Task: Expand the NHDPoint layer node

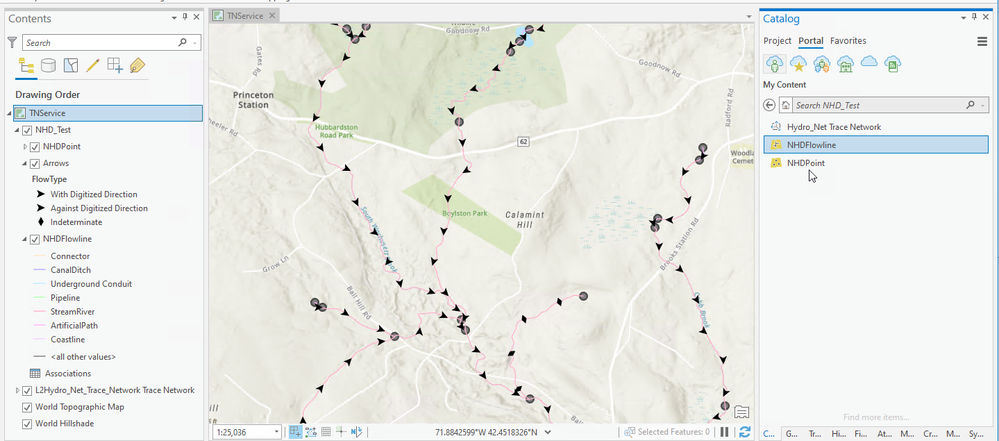Action: click(25, 147)
